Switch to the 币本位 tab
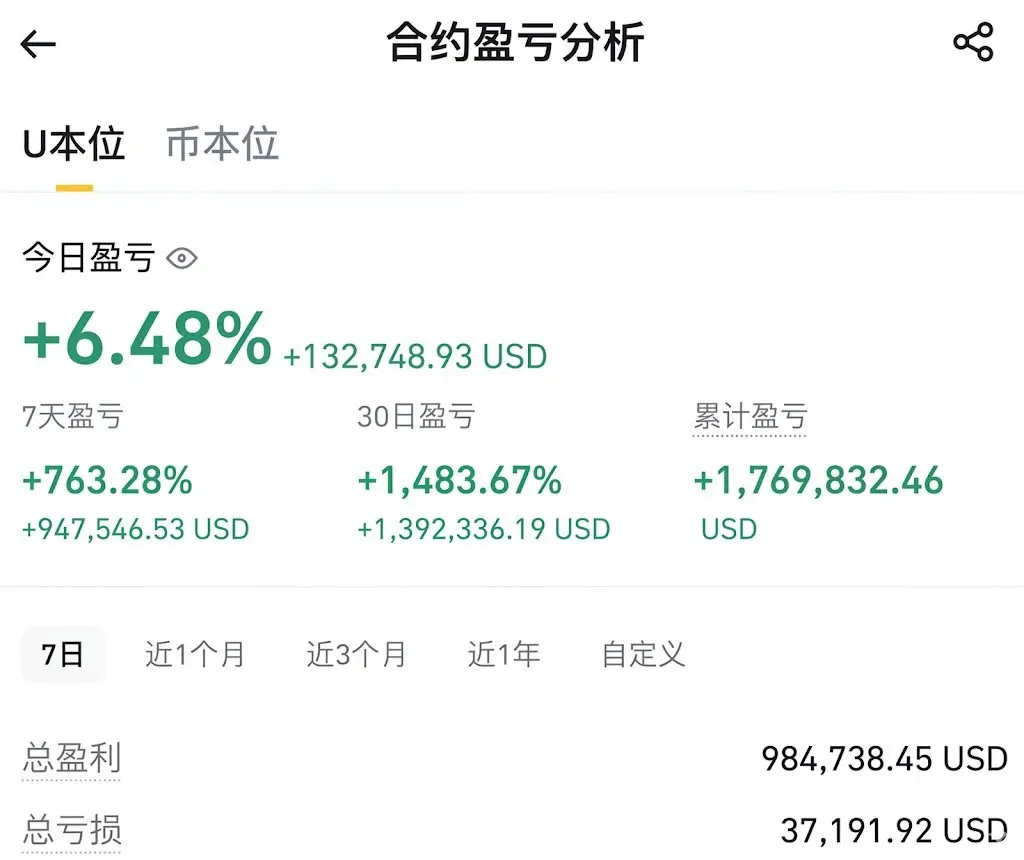The image size is (1024, 860). [223, 144]
